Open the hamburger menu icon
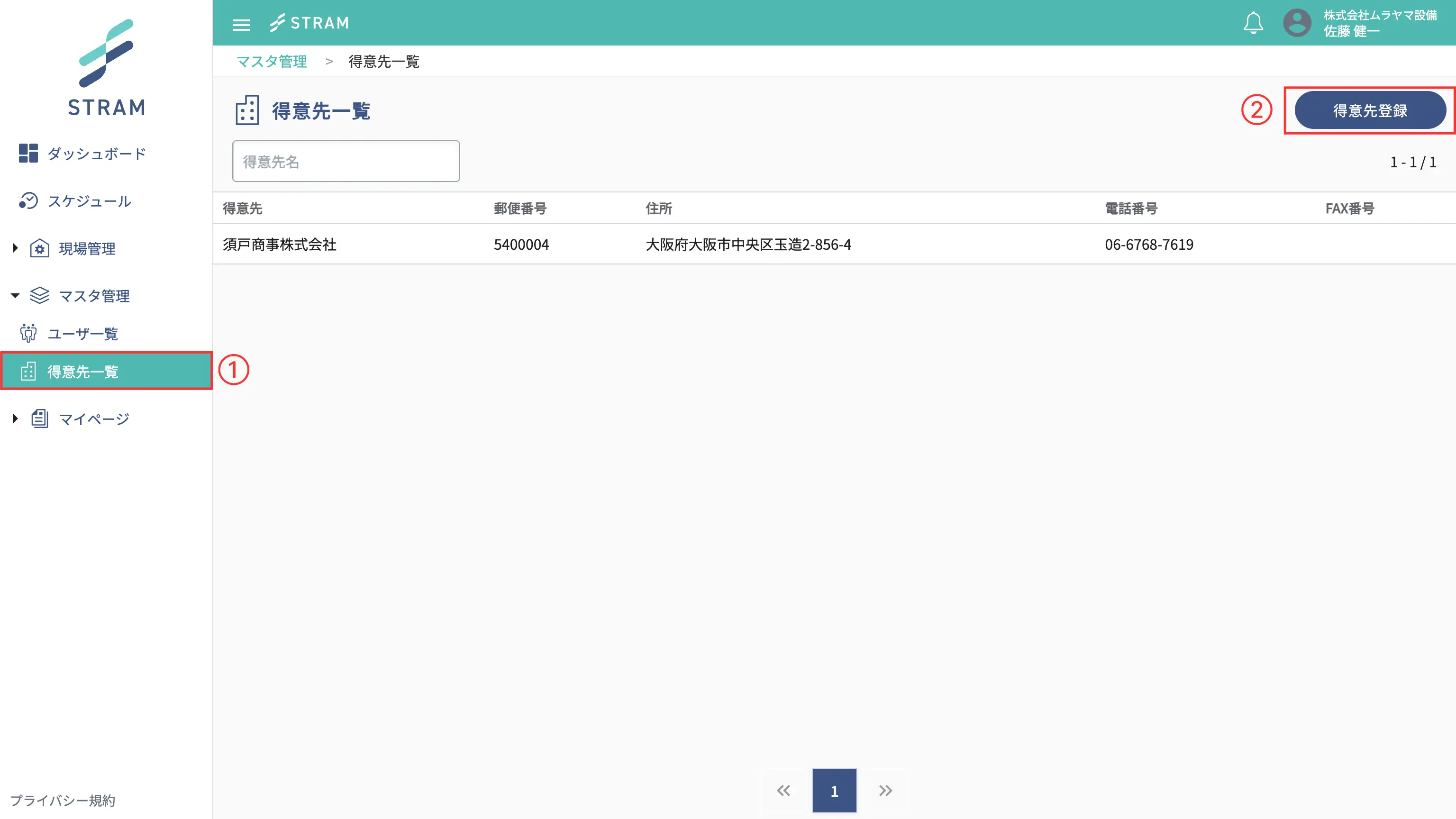1456x819 pixels. tap(241, 24)
